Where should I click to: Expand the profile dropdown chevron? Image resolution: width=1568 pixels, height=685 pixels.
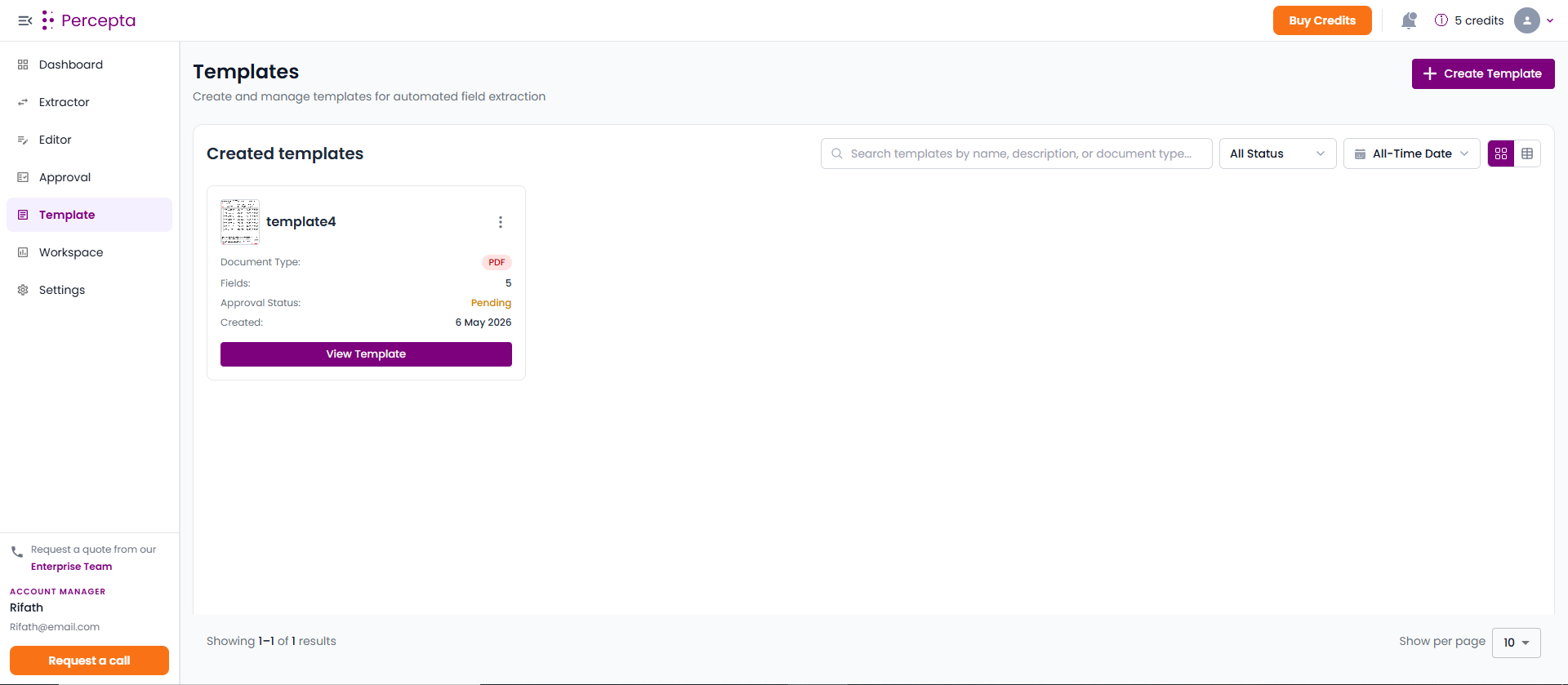[1550, 20]
